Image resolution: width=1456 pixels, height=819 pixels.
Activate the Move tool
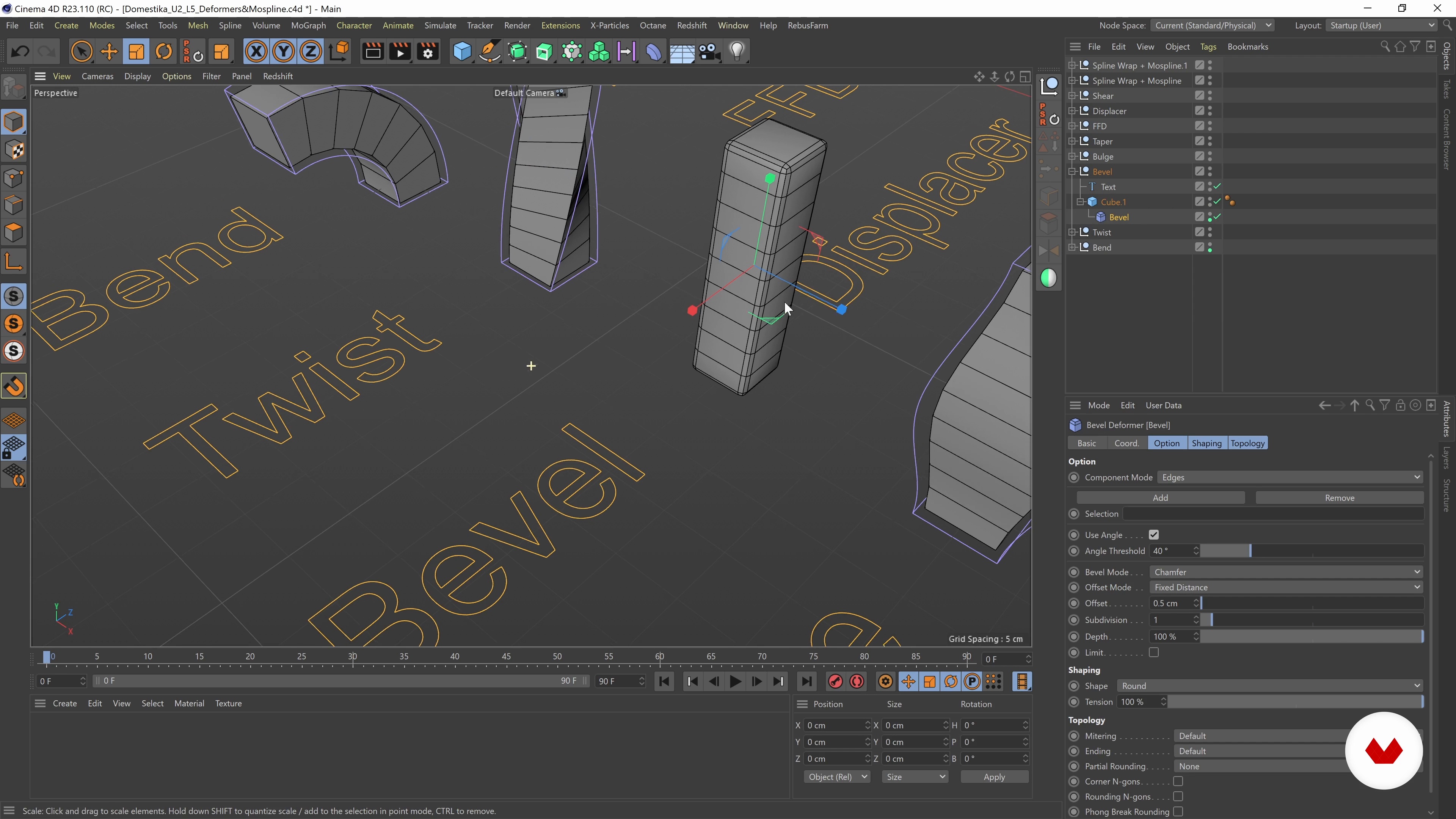[109, 52]
